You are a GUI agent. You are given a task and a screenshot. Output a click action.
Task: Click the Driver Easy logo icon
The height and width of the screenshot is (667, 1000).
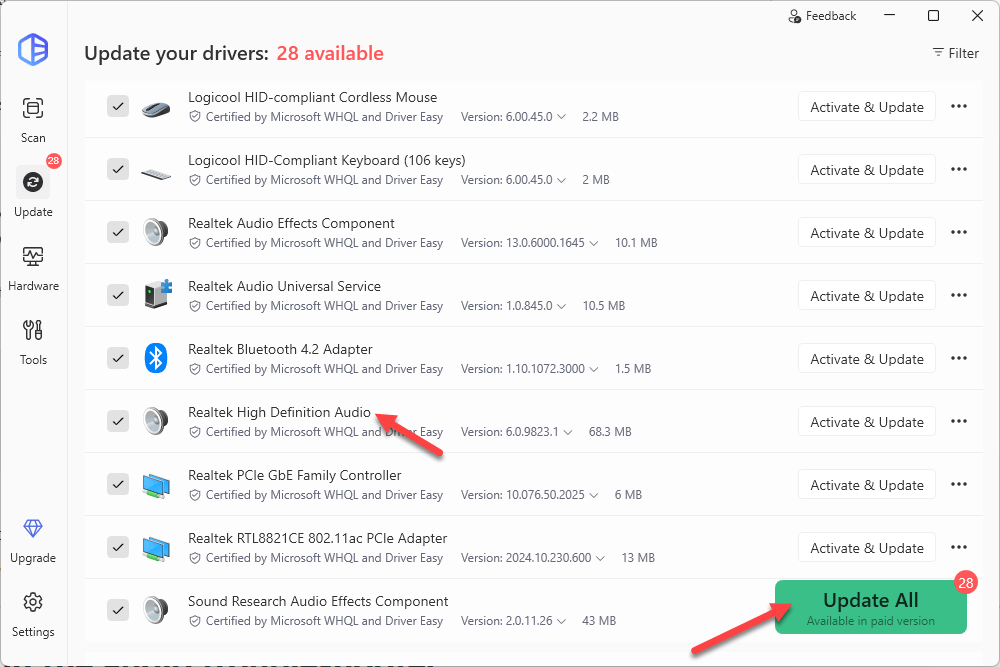tap(33, 49)
